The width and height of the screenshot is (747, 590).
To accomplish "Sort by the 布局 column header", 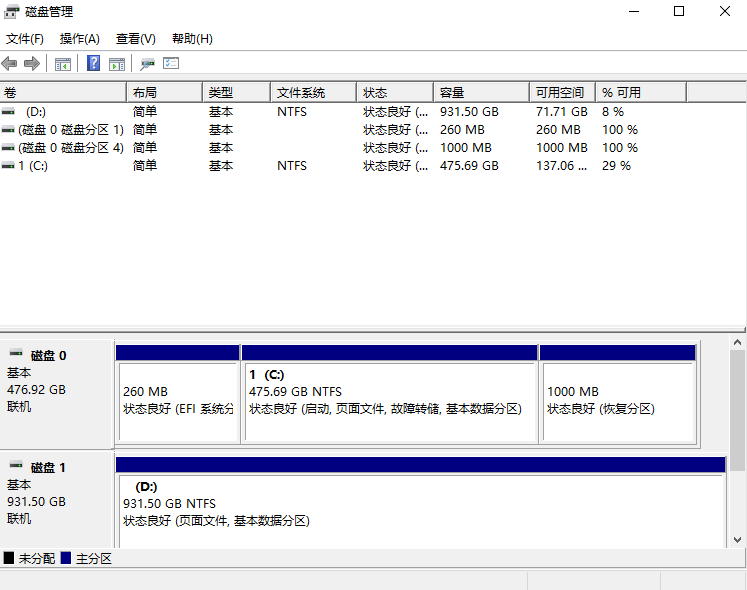I will click(x=164, y=92).
